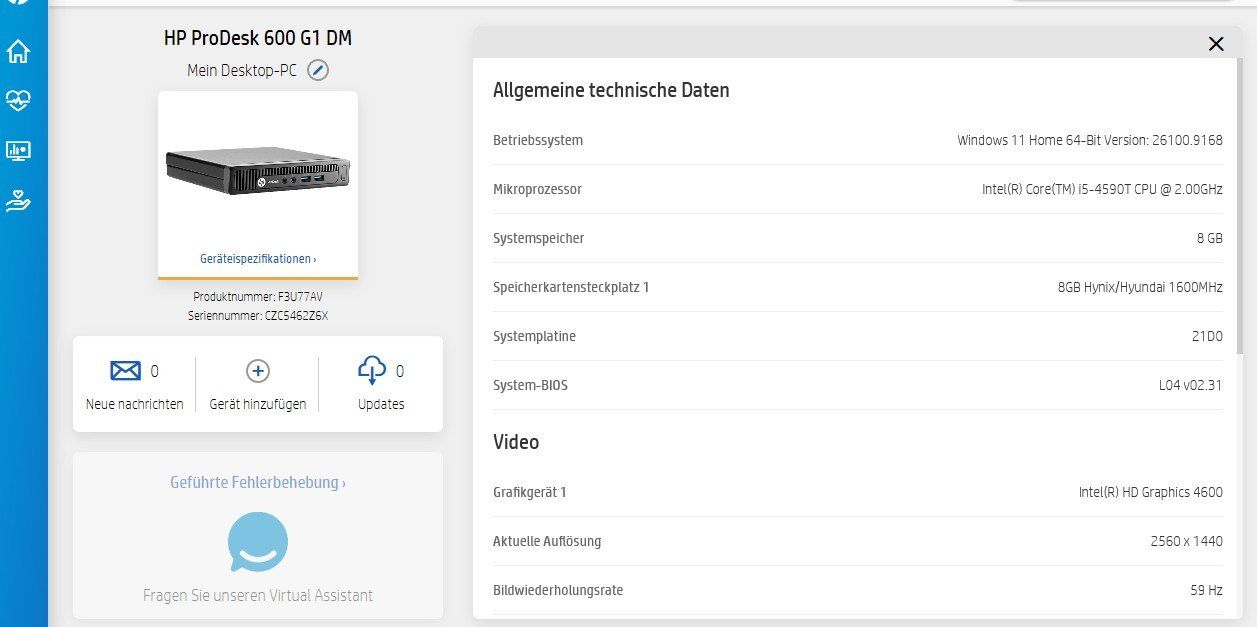1257x627 pixels.
Task: Open Gerätespezifikationen link
Action: click(x=258, y=258)
